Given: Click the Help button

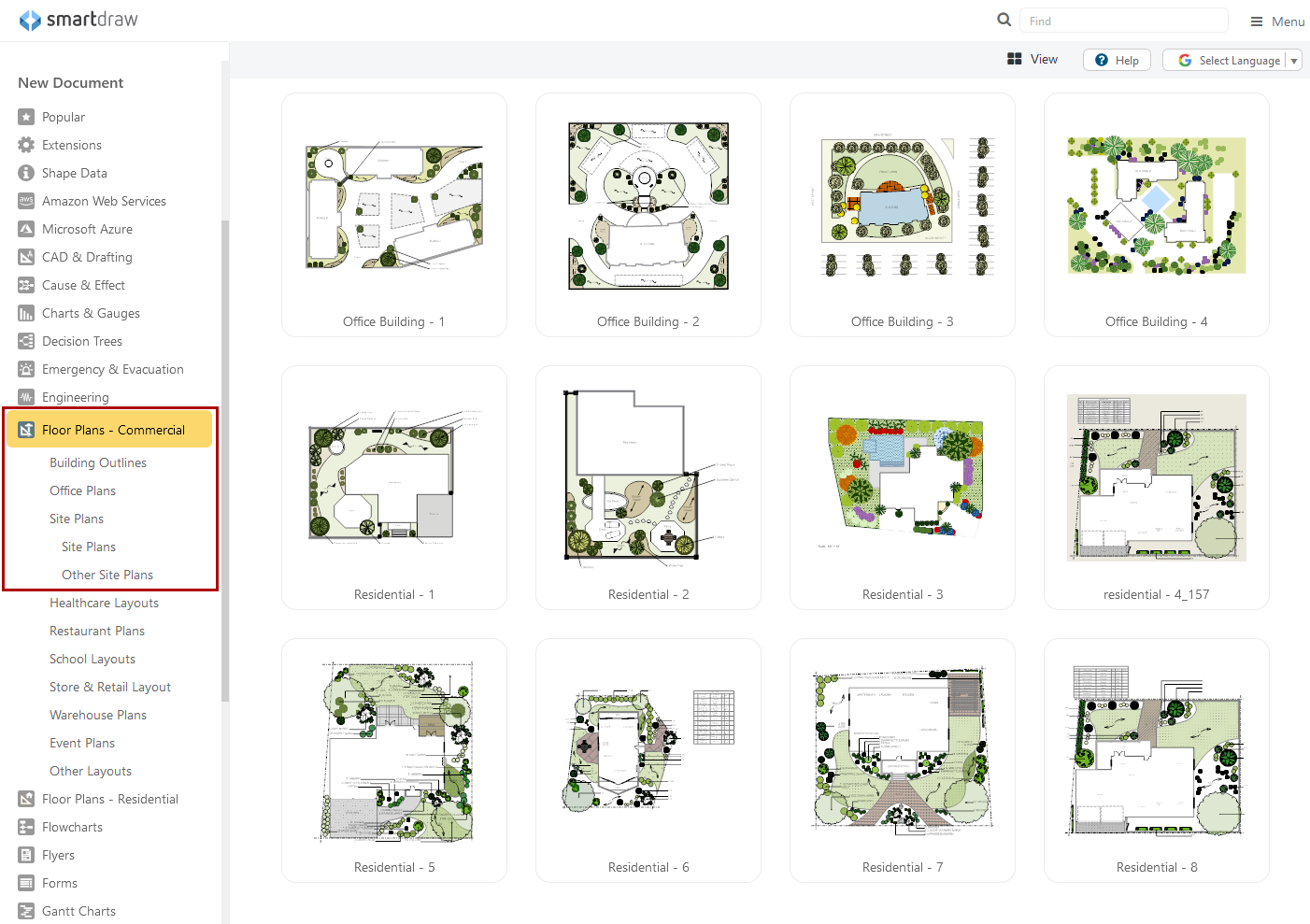Looking at the screenshot, I should [1117, 60].
